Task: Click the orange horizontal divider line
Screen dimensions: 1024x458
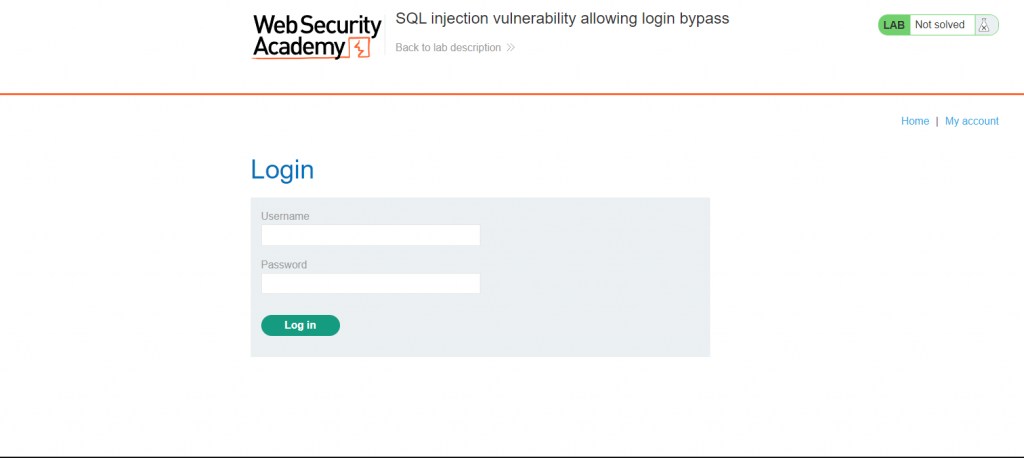Action: point(512,94)
